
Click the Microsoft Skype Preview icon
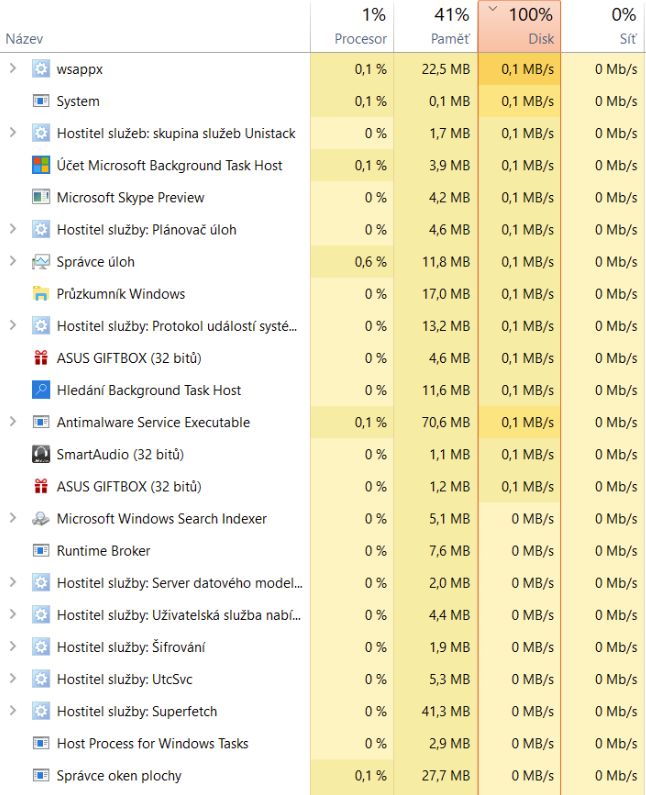point(41,197)
